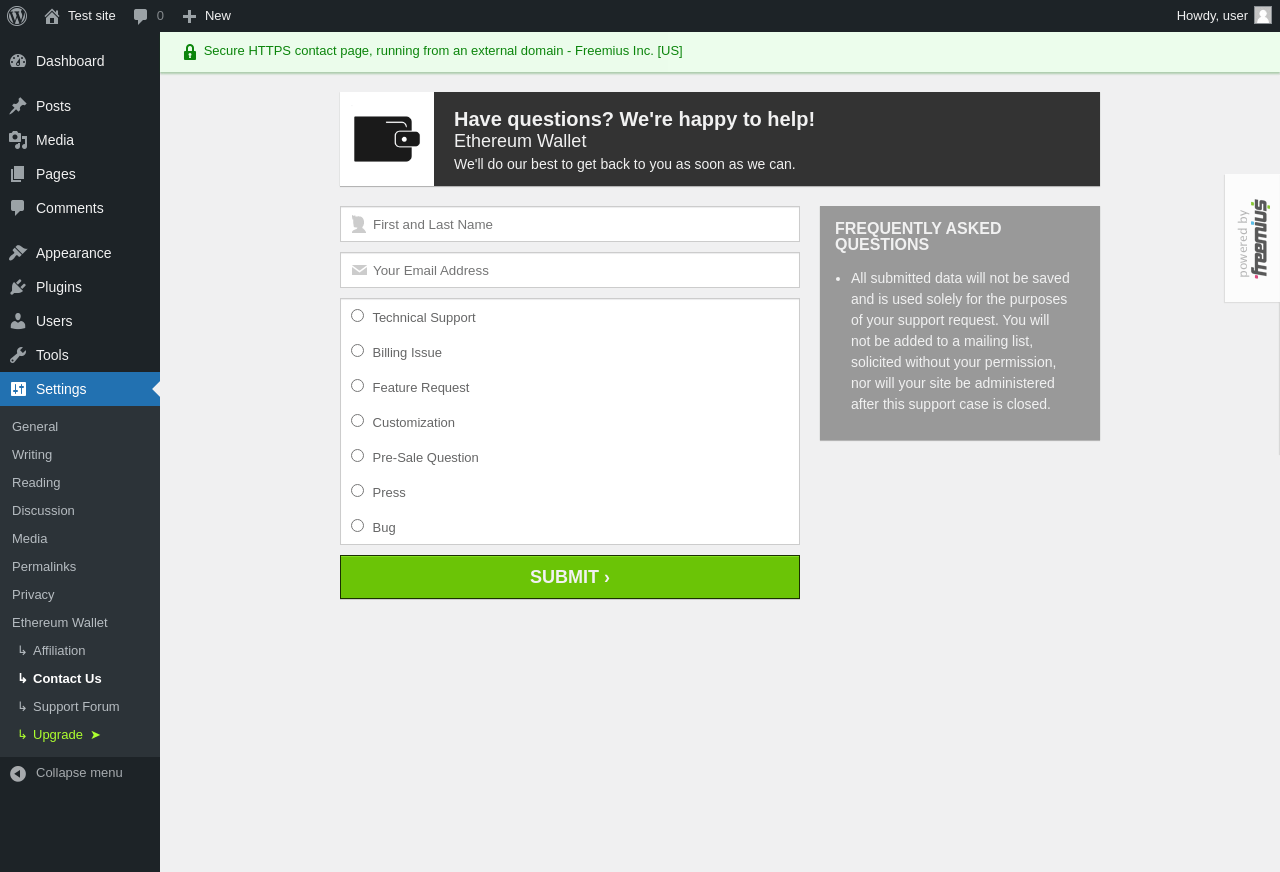Click the Pages sidebar icon
The width and height of the screenshot is (1280, 872).
click(18, 174)
